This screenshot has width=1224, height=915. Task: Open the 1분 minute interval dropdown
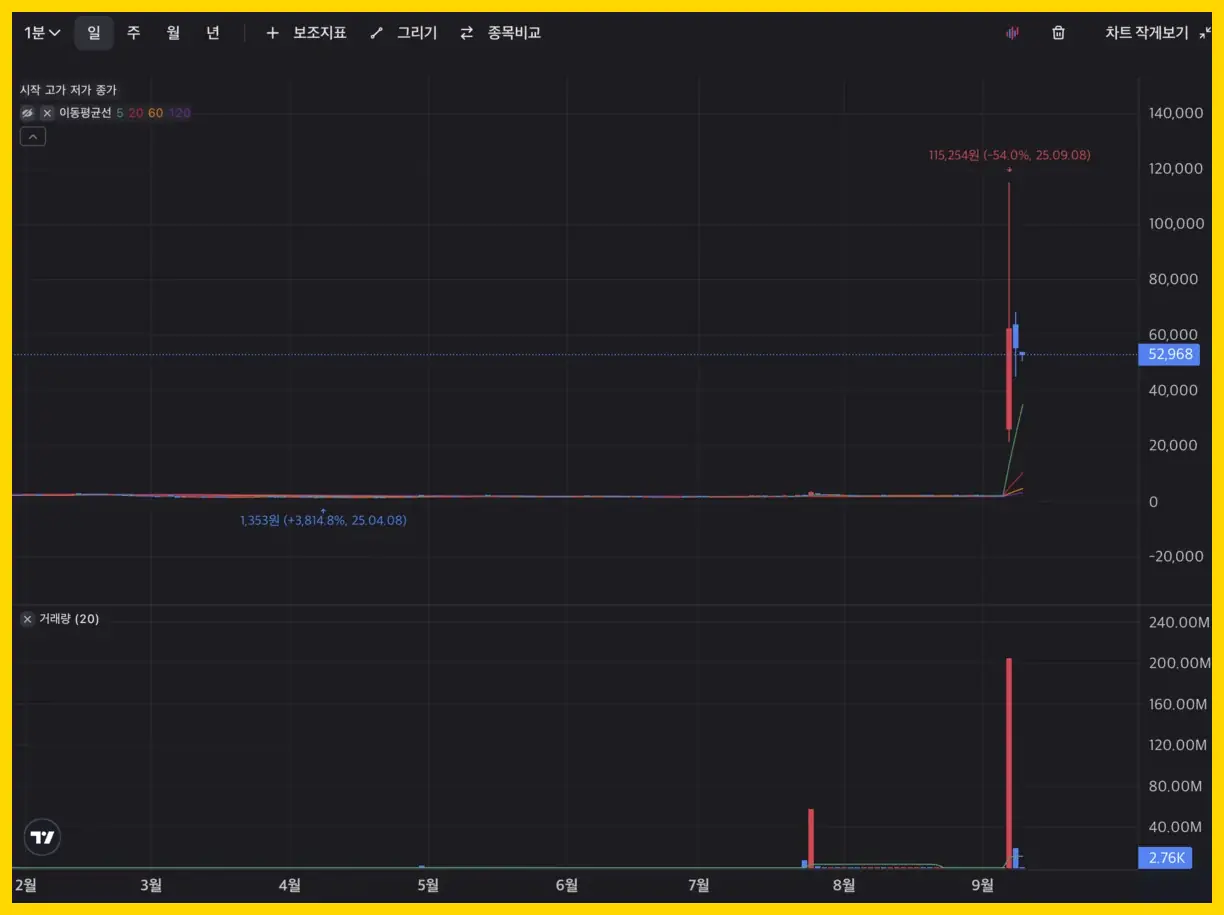[x=42, y=33]
